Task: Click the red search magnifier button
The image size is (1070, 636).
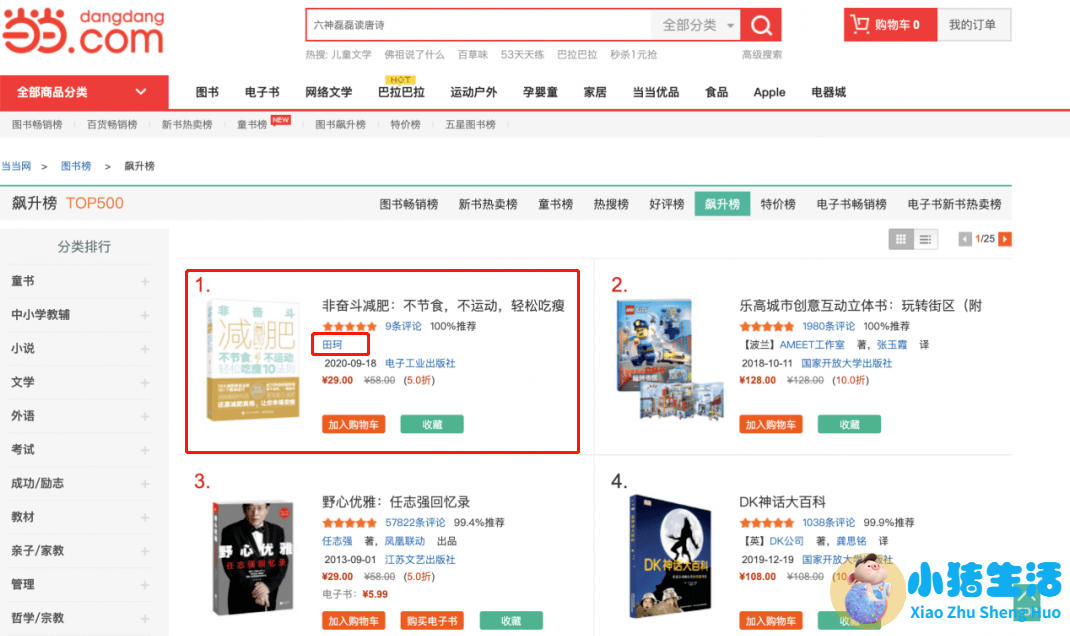Action: (x=761, y=25)
